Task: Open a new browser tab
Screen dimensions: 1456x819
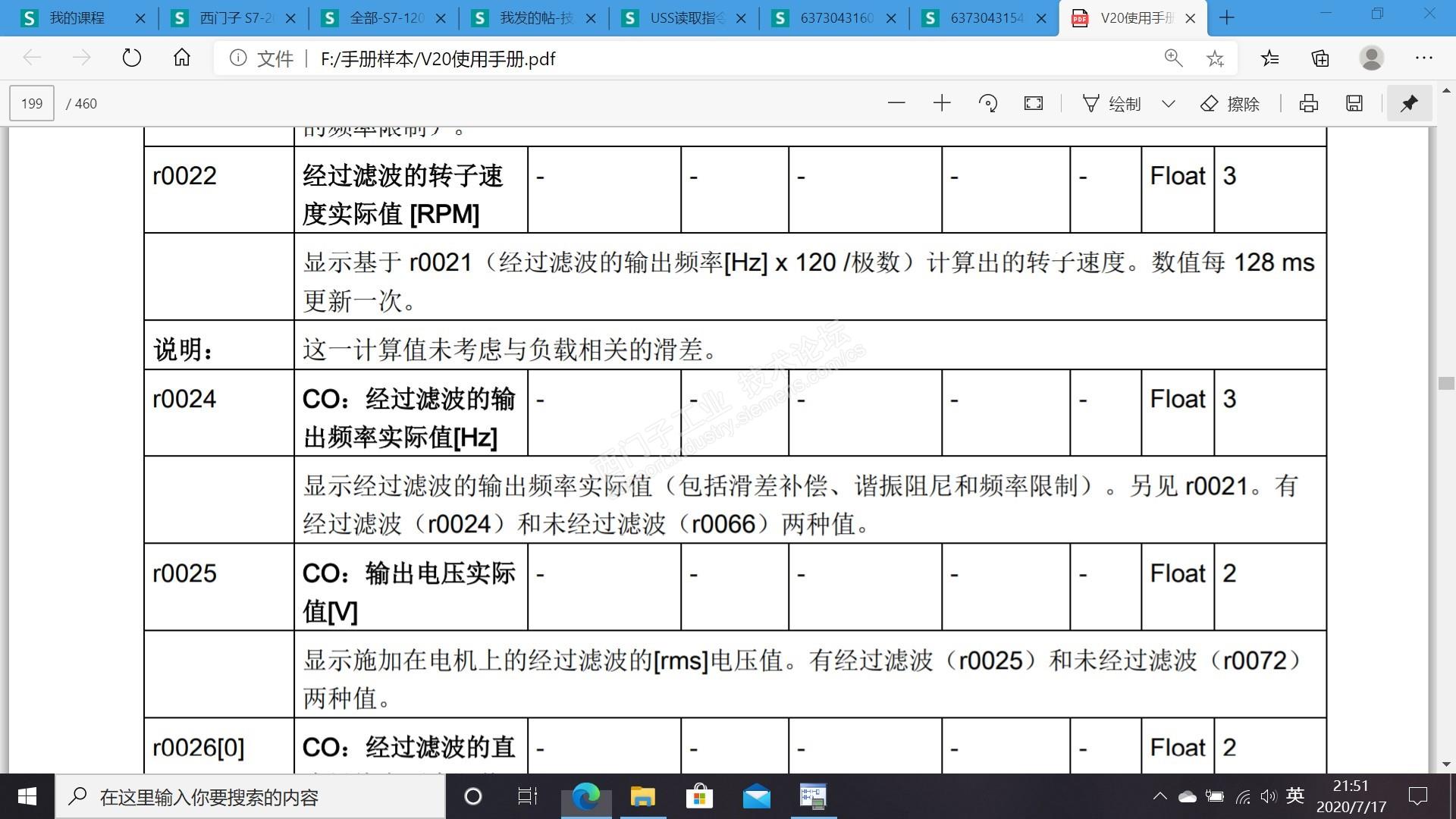Action: [x=1227, y=17]
